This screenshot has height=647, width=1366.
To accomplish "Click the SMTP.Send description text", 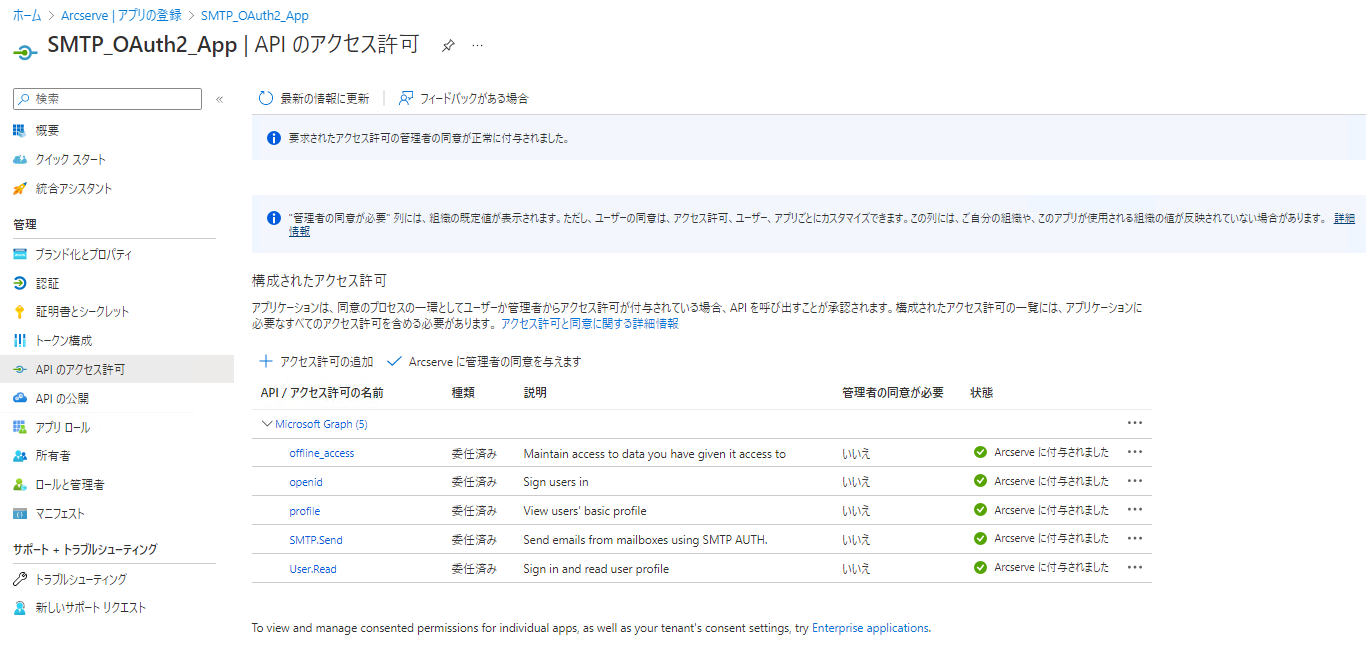I will click(x=645, y=540).
